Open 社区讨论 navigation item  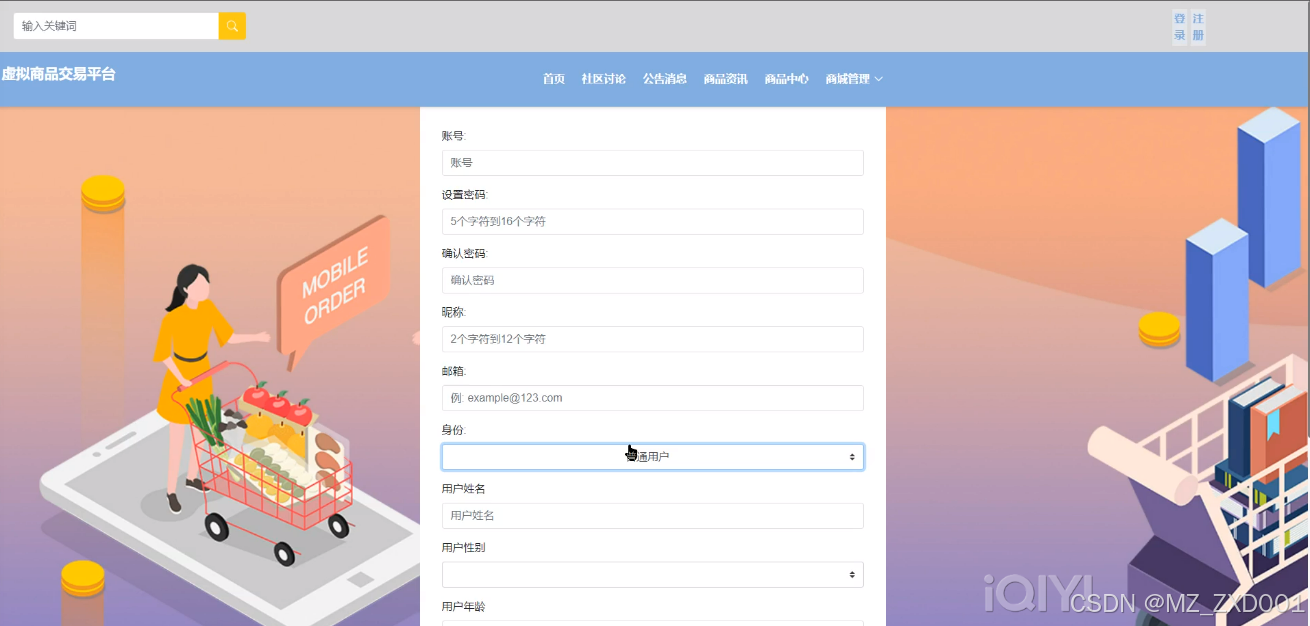pyautogui.click(x=604, y=79)
